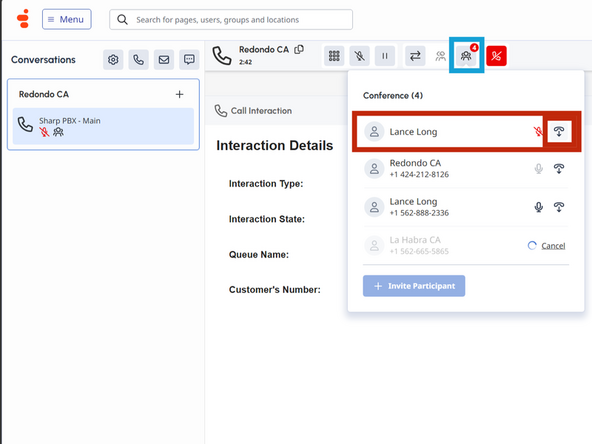Cancel the La Habra CA invite
The image size is (592, 444).
(553, 246)
